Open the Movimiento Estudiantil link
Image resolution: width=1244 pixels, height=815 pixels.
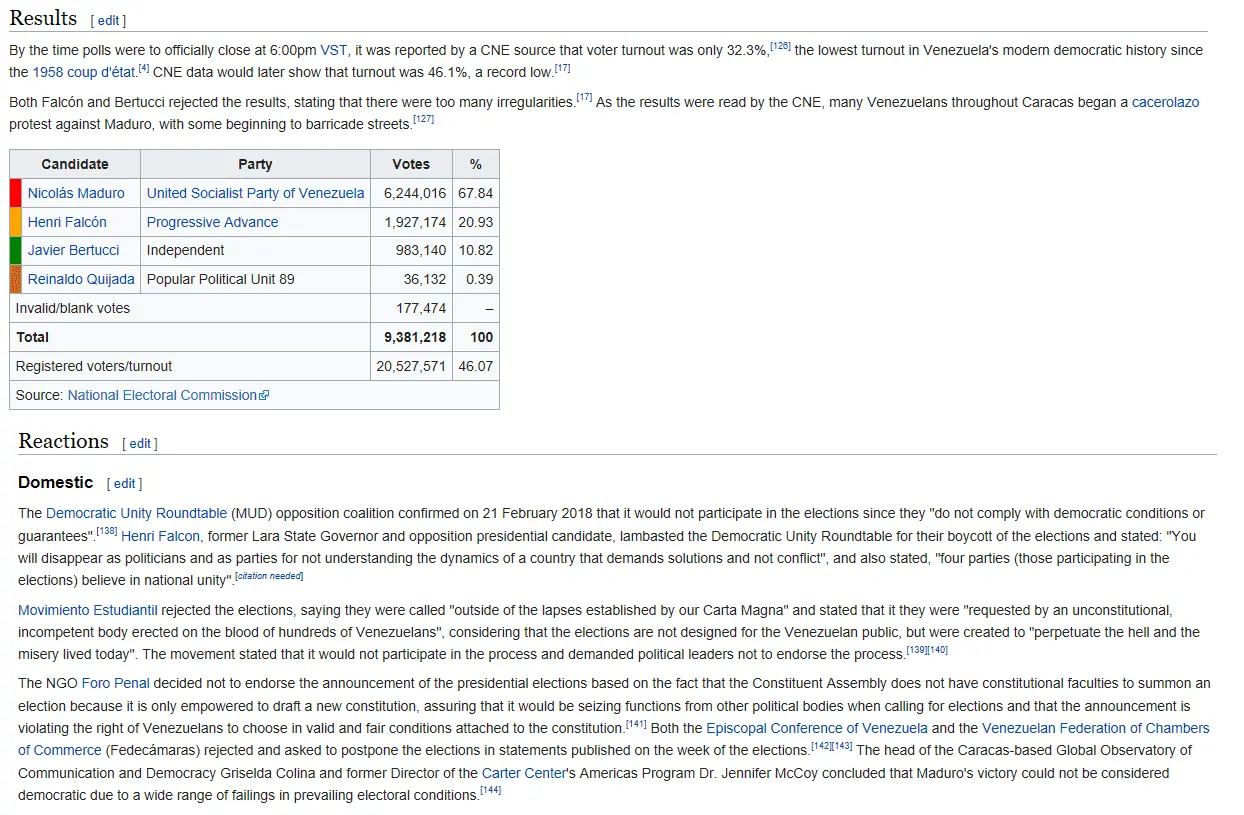click(x=88, y=609)
